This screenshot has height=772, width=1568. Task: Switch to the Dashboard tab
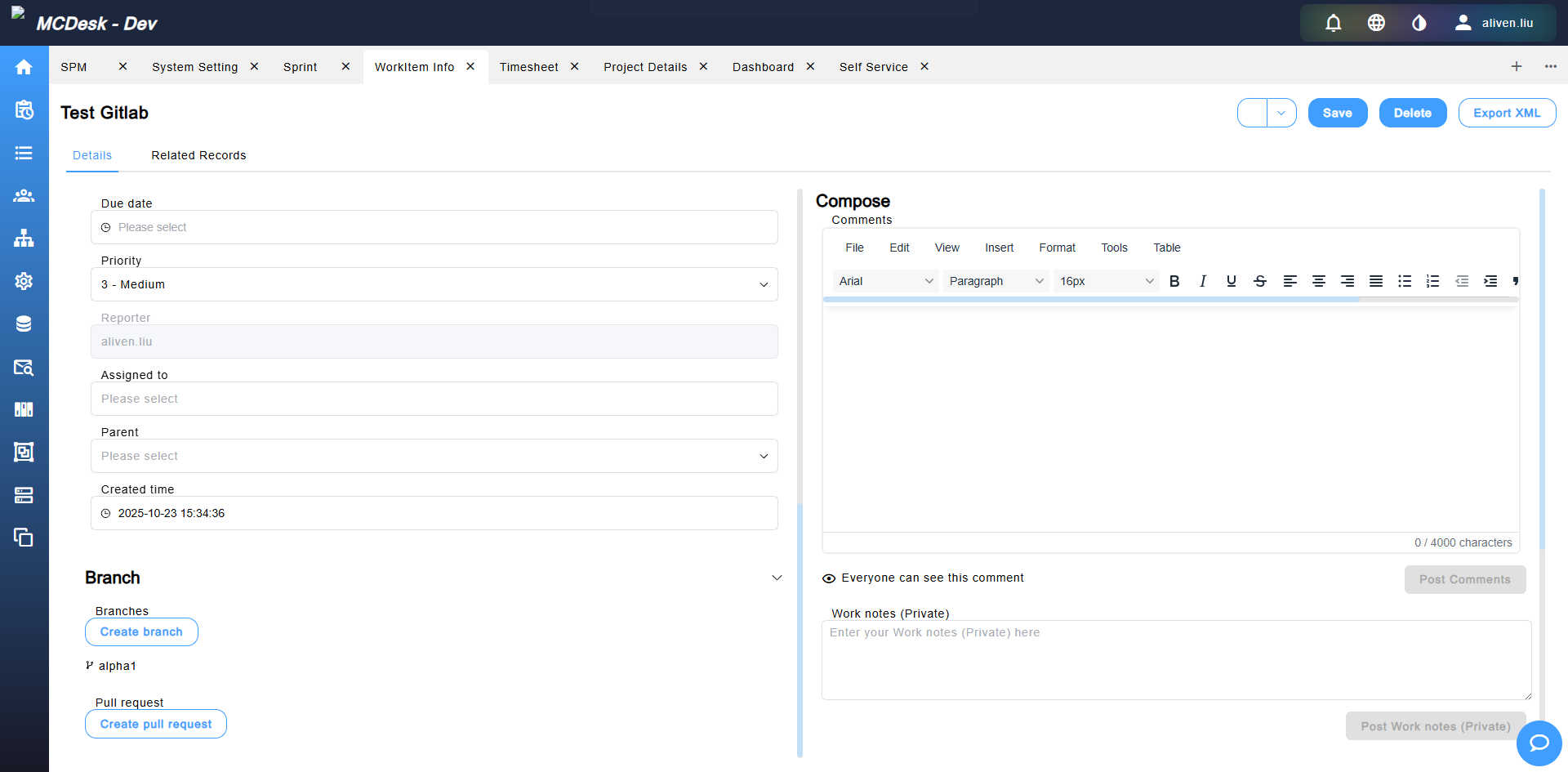pos(763,67)
